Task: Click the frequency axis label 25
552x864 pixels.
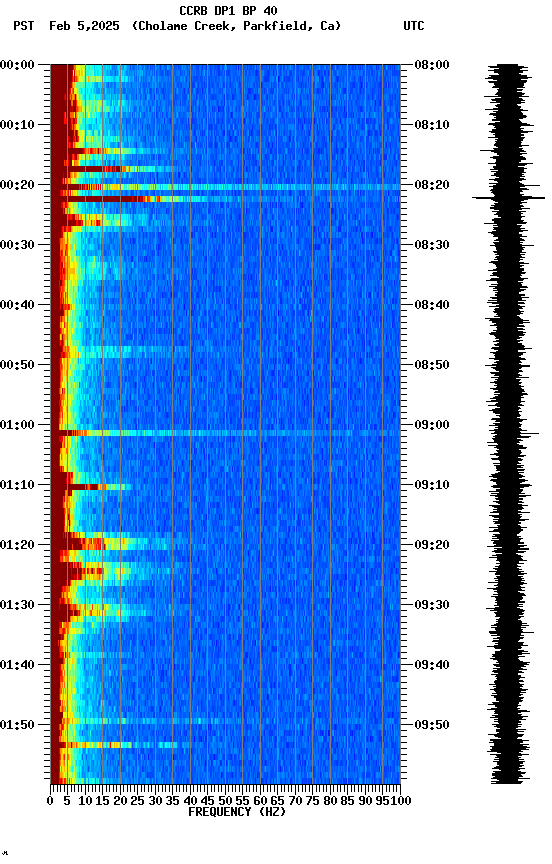Action: [x=137, y=801]
